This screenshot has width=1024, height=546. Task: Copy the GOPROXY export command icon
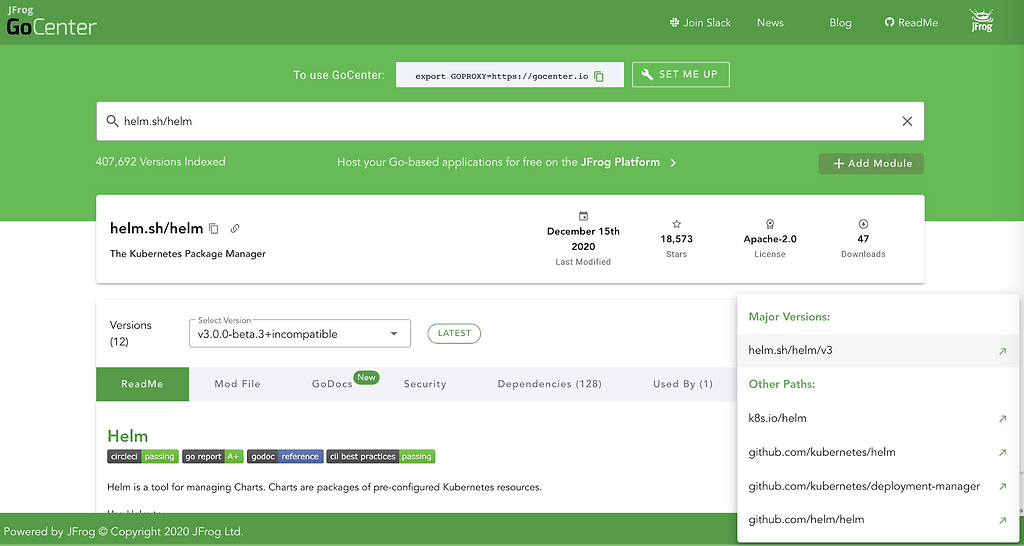pos(599,76)
